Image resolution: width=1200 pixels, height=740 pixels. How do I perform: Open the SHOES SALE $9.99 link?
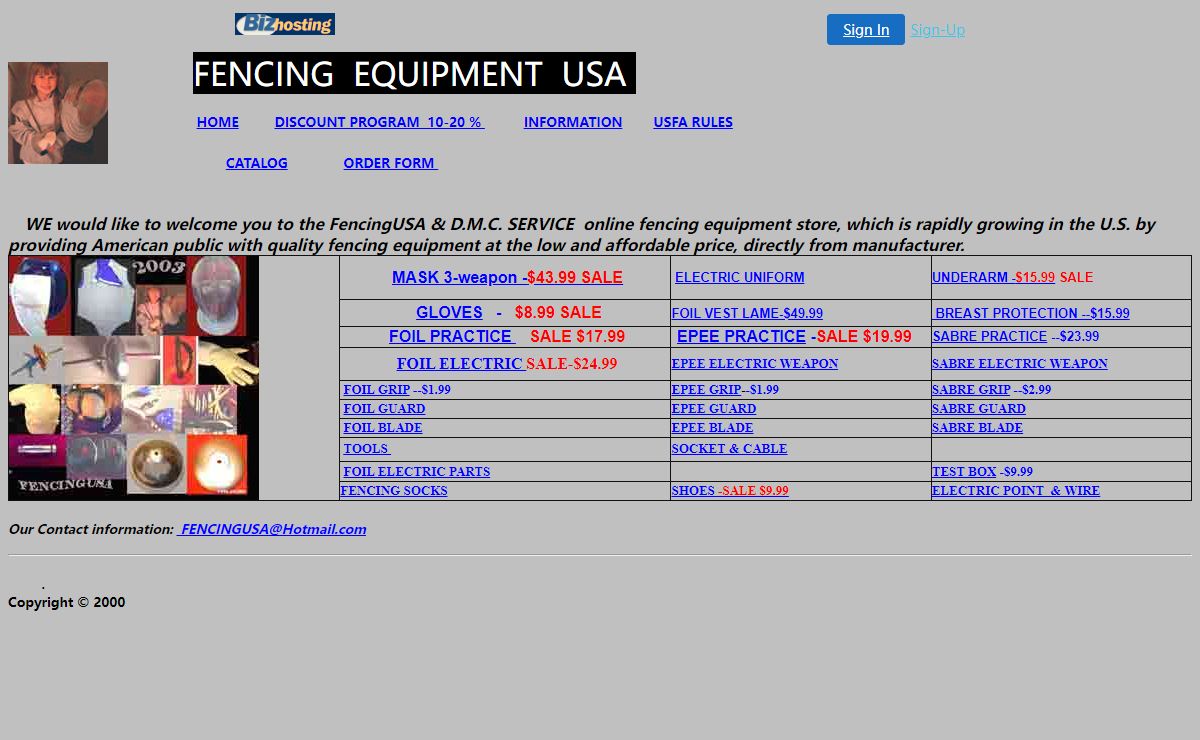point(730,491)
